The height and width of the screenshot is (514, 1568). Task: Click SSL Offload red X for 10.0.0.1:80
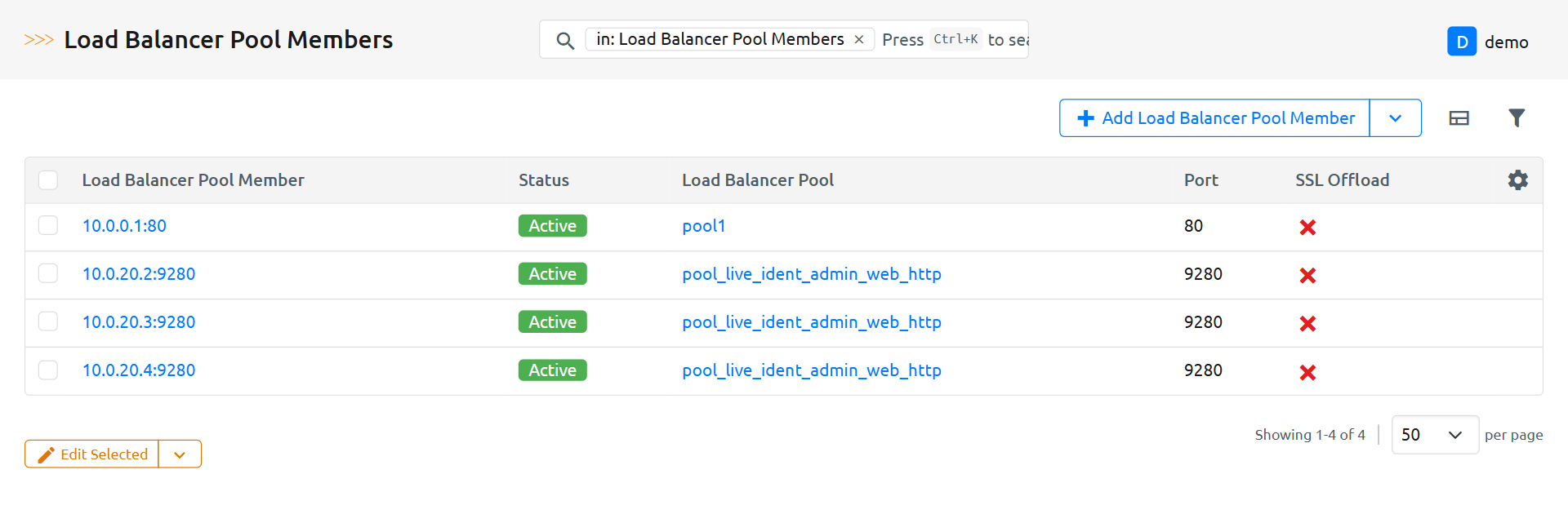[x=1307, y=228]
